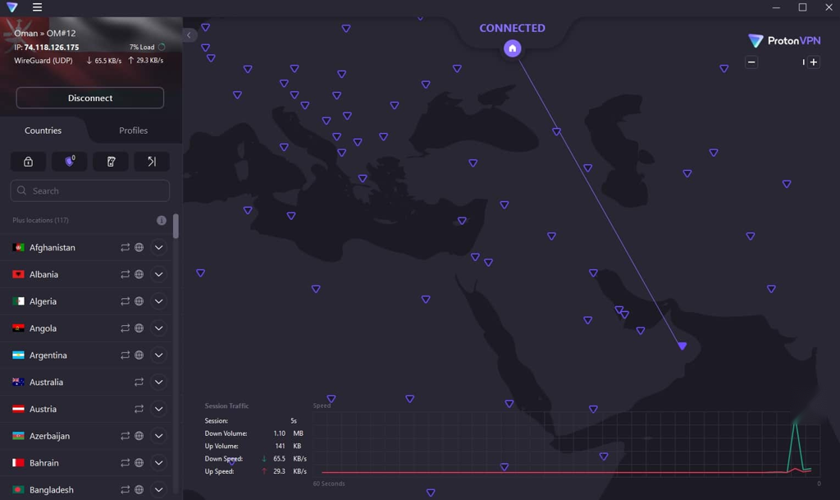840x500 pixels.
Task: Zoom out the map with minus
Action: coord(752,62)
